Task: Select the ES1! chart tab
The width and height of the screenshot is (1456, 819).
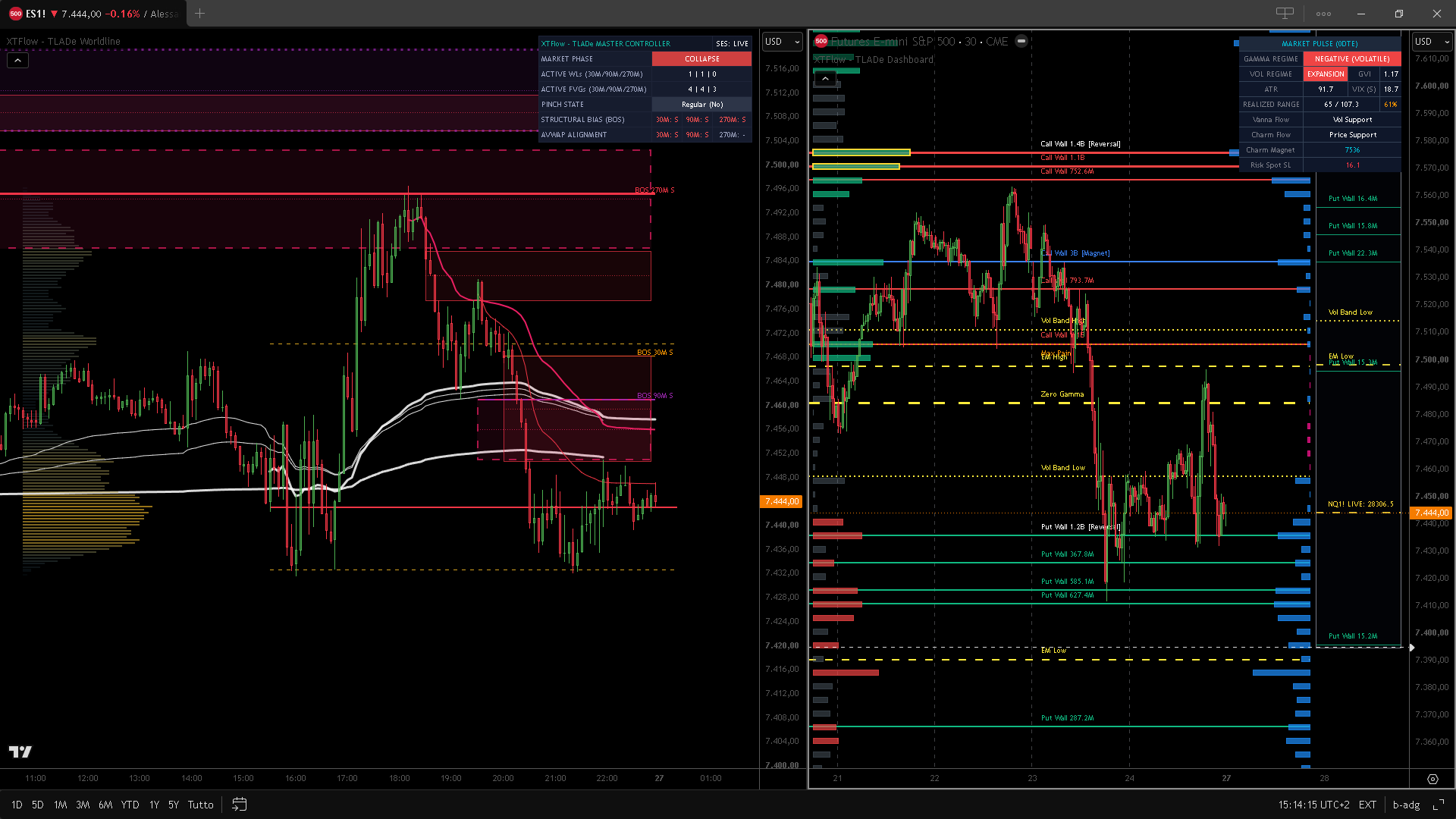Action: coord(93,14)
